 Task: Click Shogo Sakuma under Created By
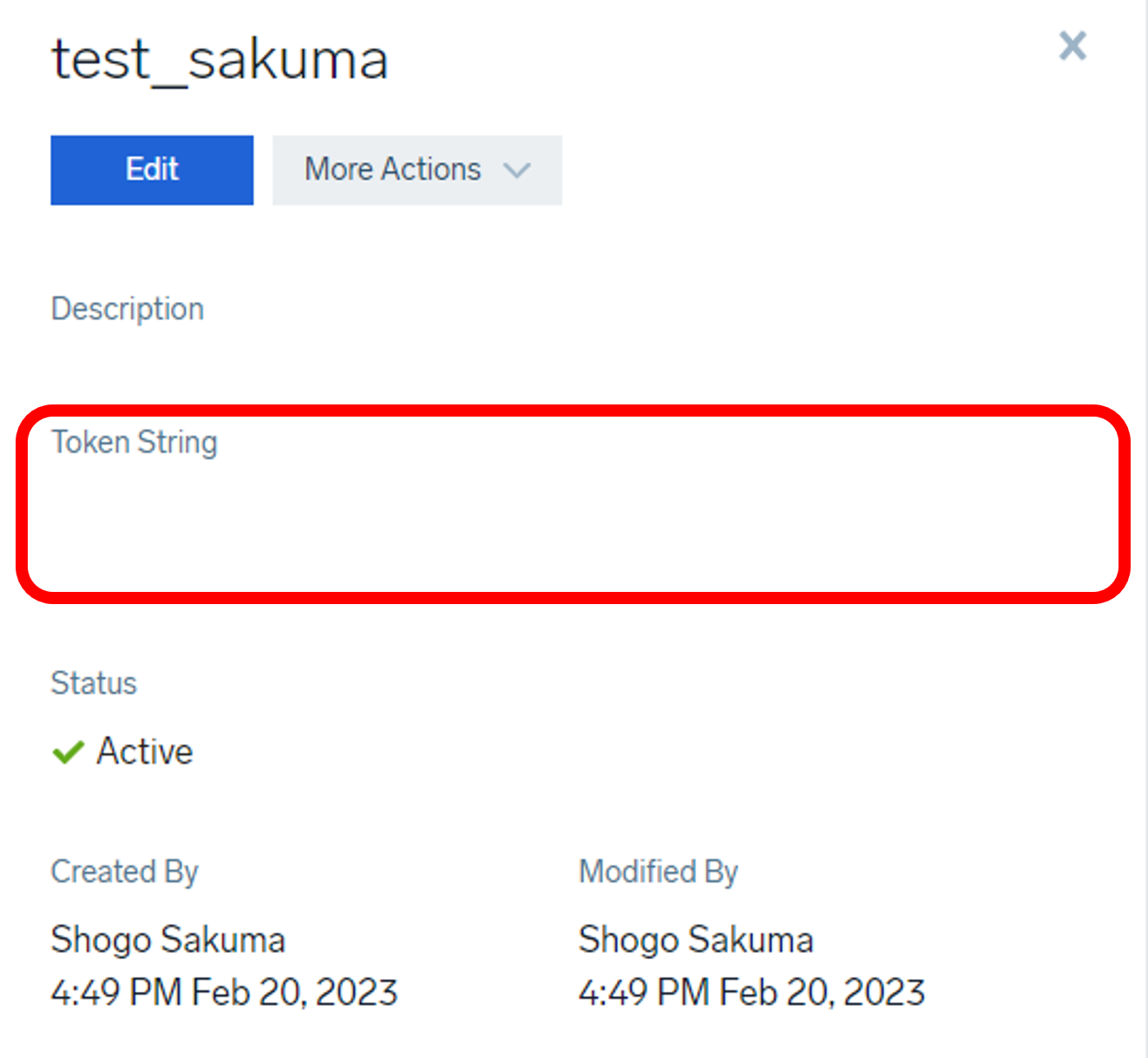(x=168, y=938)
